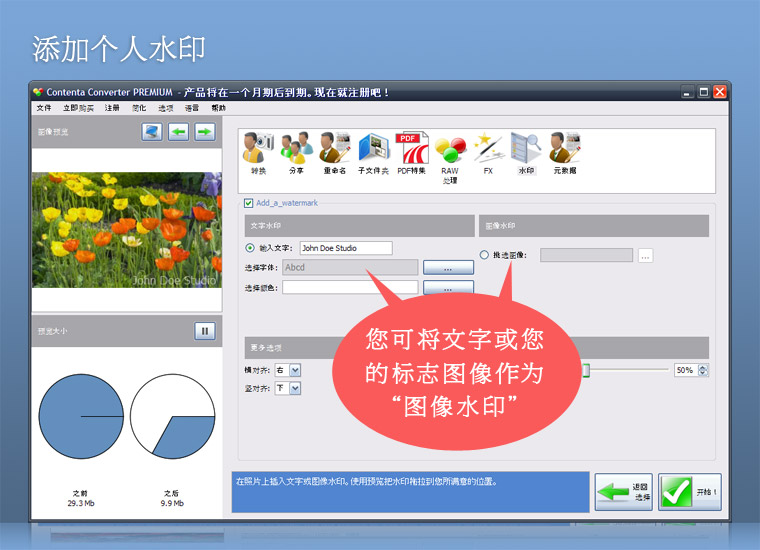Pause the preview size calculation
This screenshot has height=550, width=760.
tap(204, 331)
